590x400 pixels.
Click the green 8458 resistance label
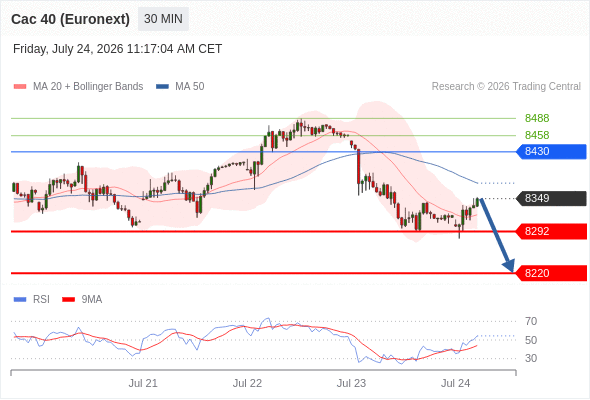537,135
